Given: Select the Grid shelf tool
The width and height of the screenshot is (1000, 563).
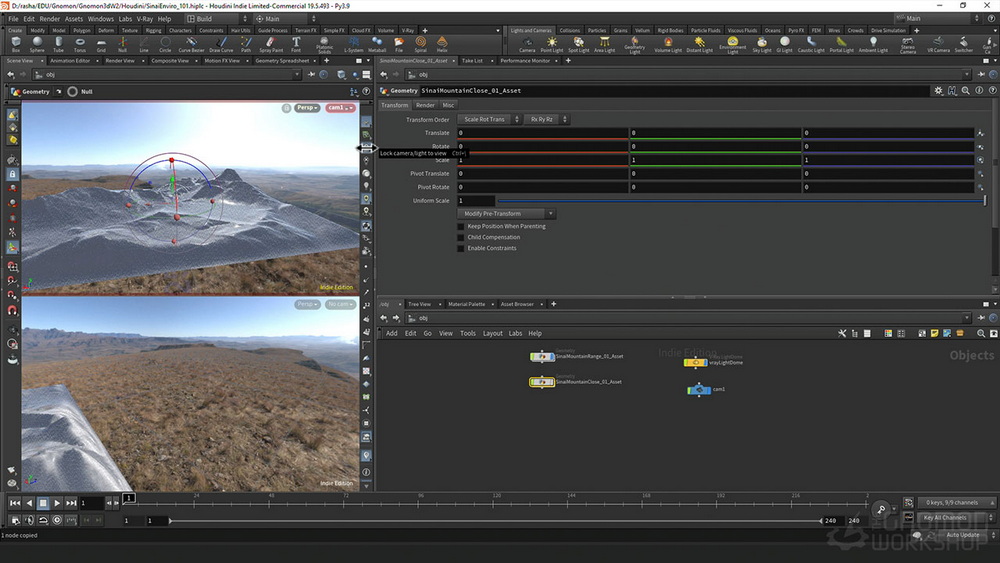Looking at the screenshot, I should click(101, 44).
